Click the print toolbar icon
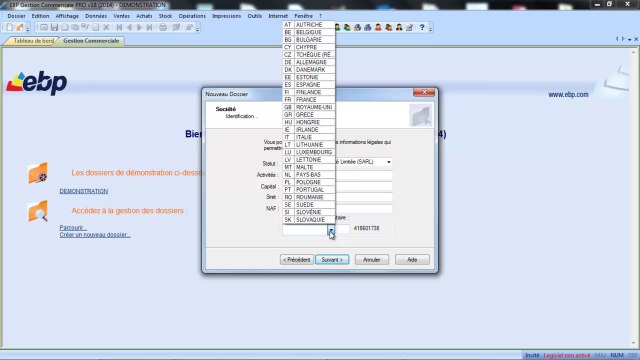Viewport: 640px width, 360px height. click(x=163, y=27)
